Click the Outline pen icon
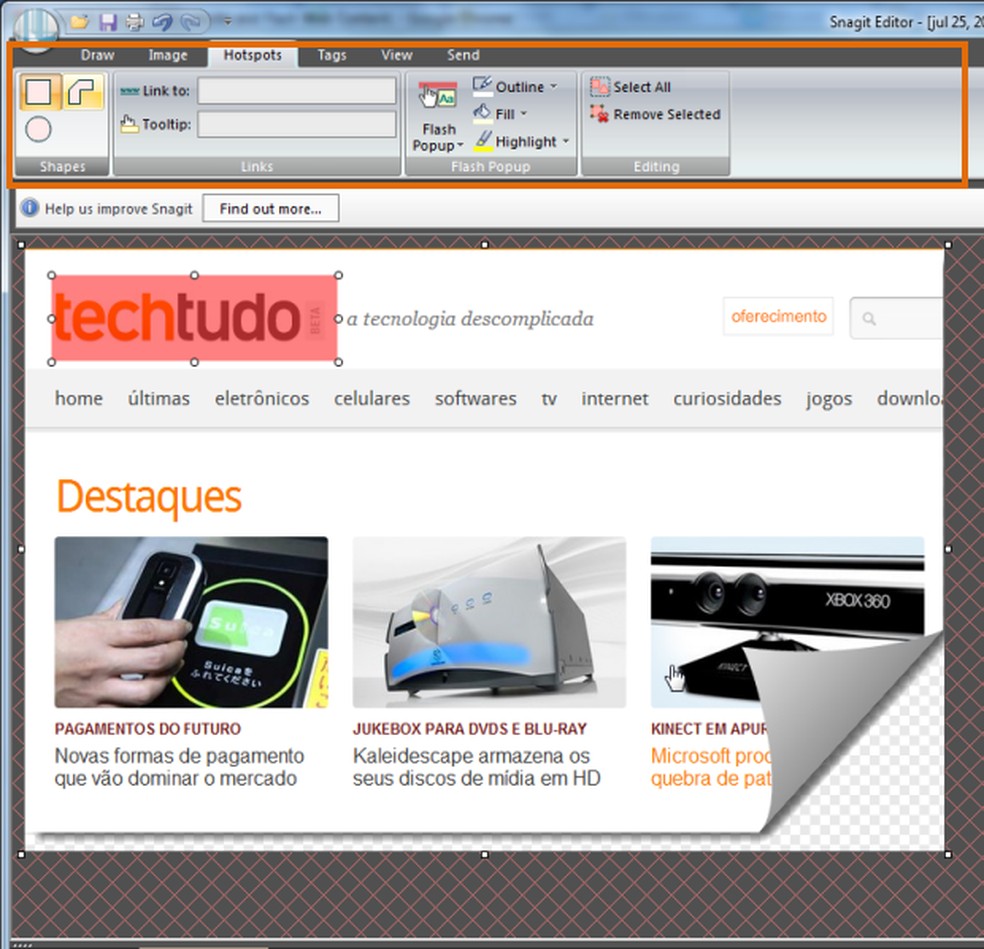Viewport: 984px width, 949px height. [481, 85]
